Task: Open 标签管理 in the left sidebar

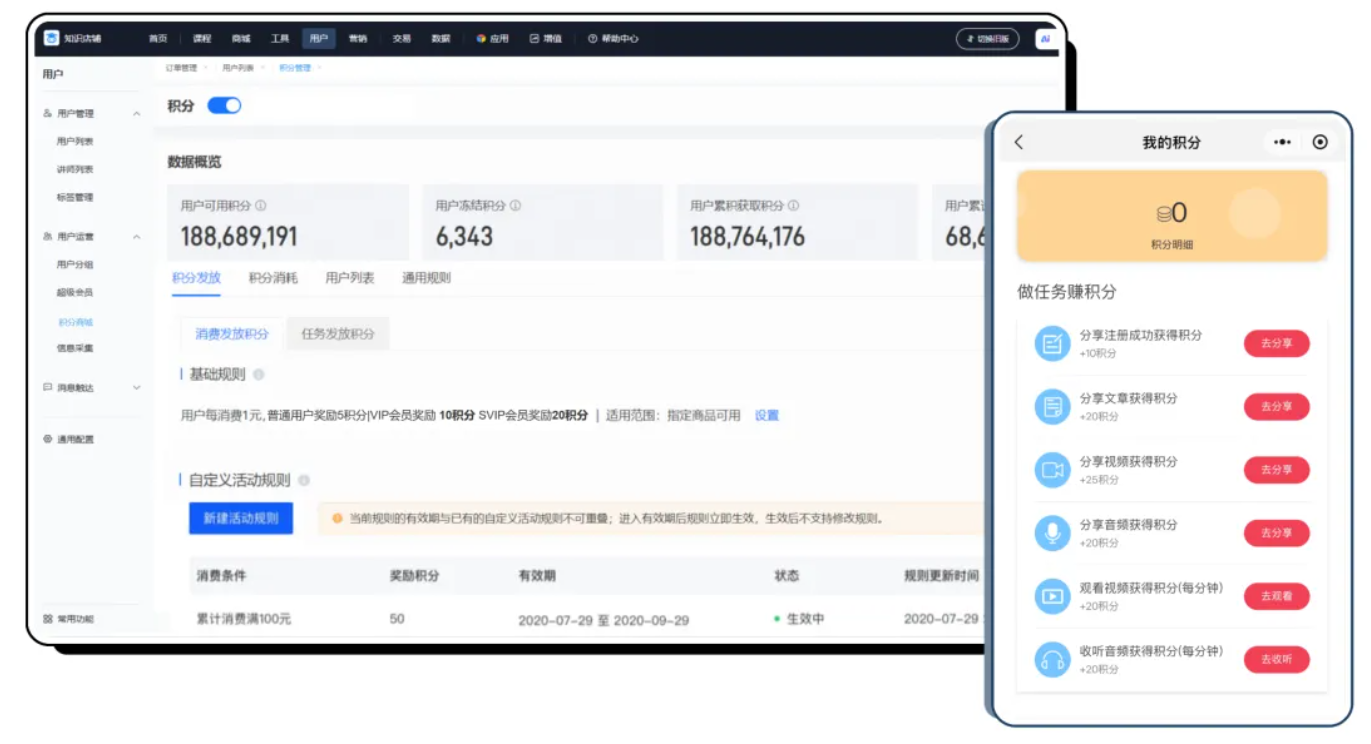Action: coord(75,198)
